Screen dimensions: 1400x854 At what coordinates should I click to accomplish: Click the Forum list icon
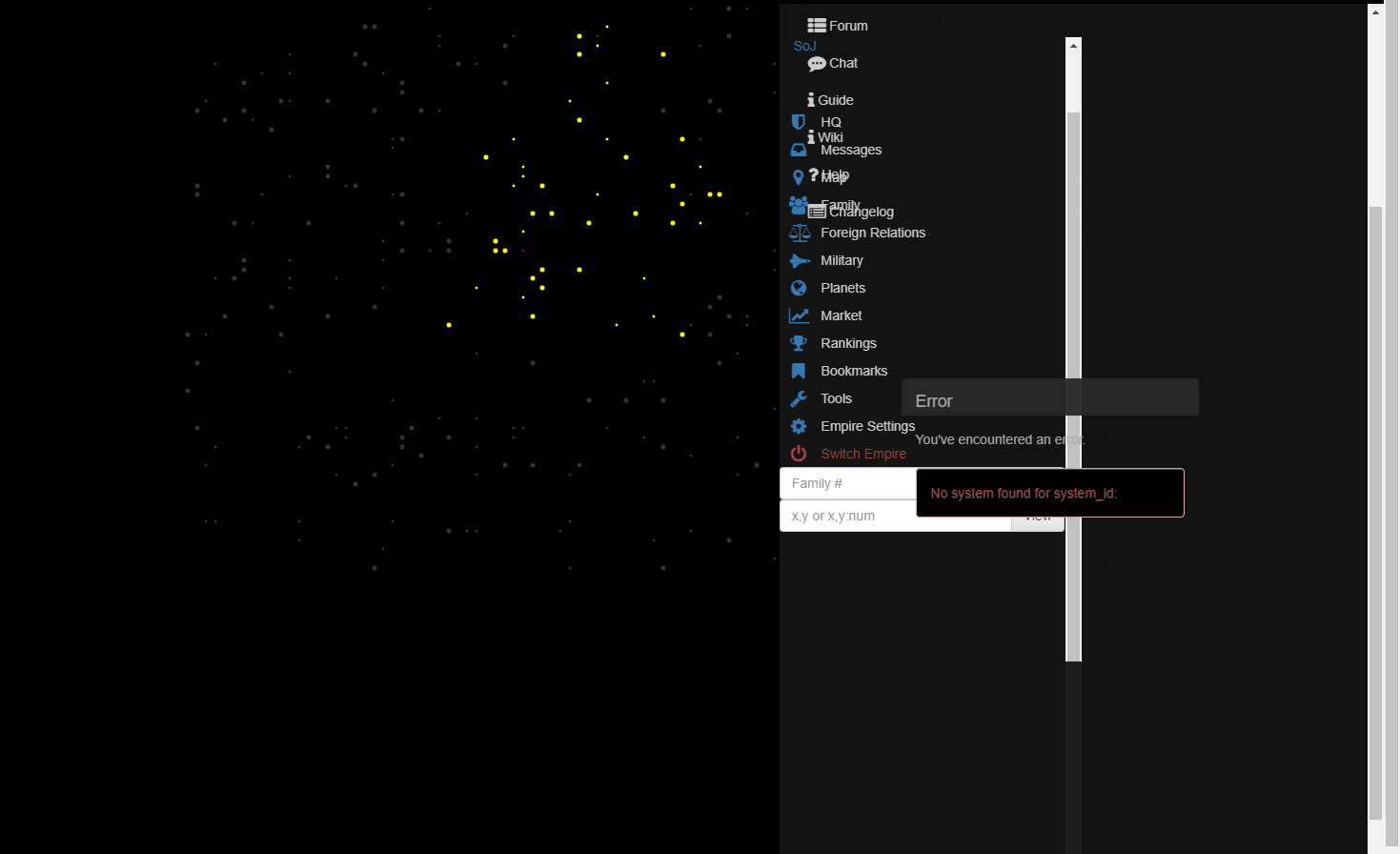point(817,26)
